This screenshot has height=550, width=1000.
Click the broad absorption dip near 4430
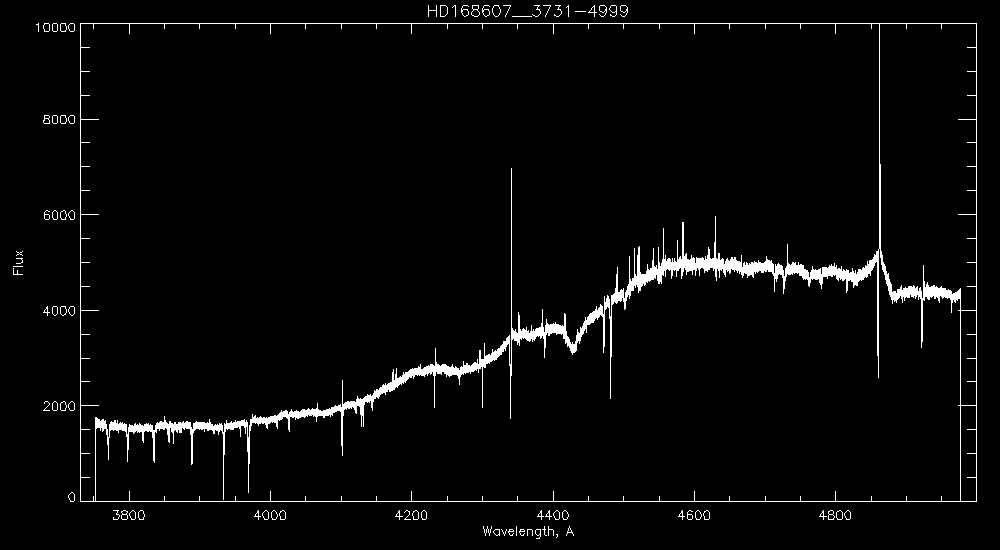pos(573,343)
